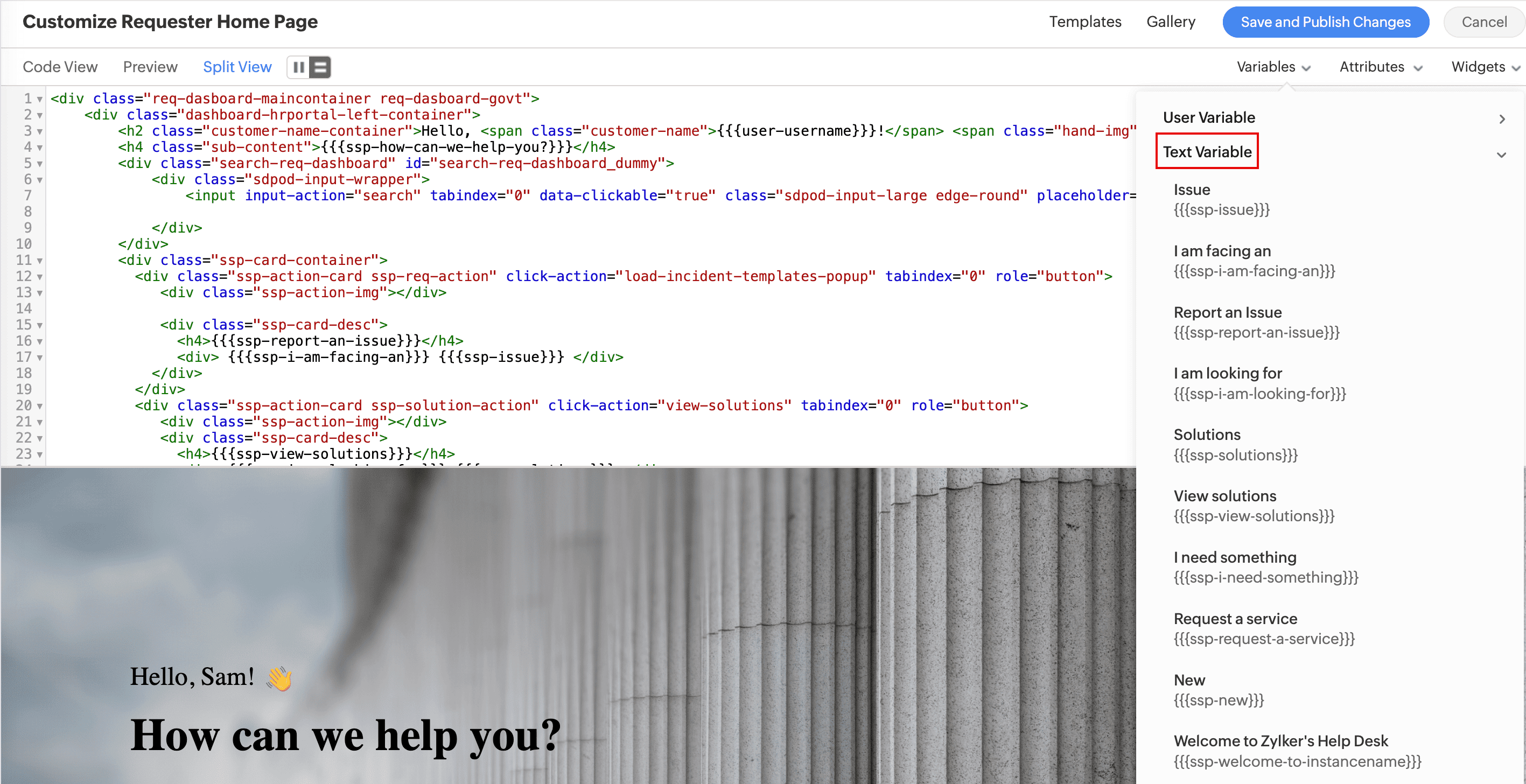Image resolution: width=1526 pixels, height=784 pixels.
Task: Click the waving hand emoji in preview
Action: coord(279,678)
